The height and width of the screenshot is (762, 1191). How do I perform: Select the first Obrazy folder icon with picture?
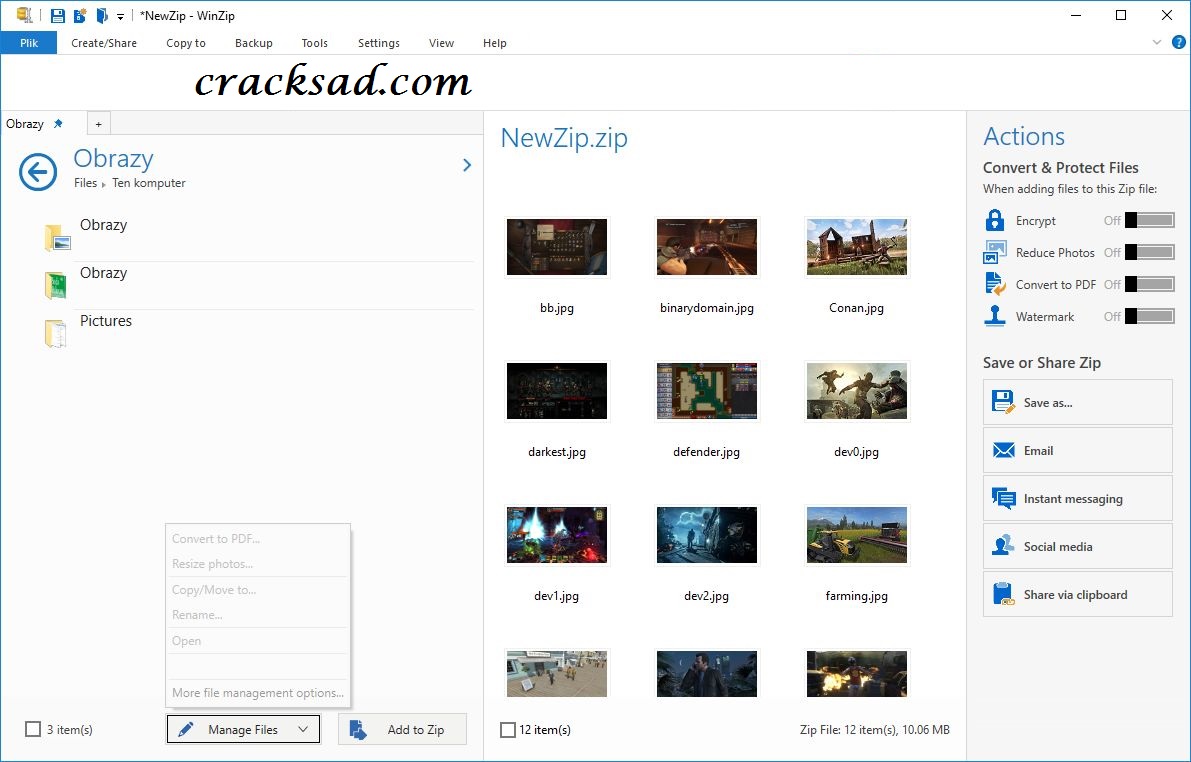pos(58,237)
